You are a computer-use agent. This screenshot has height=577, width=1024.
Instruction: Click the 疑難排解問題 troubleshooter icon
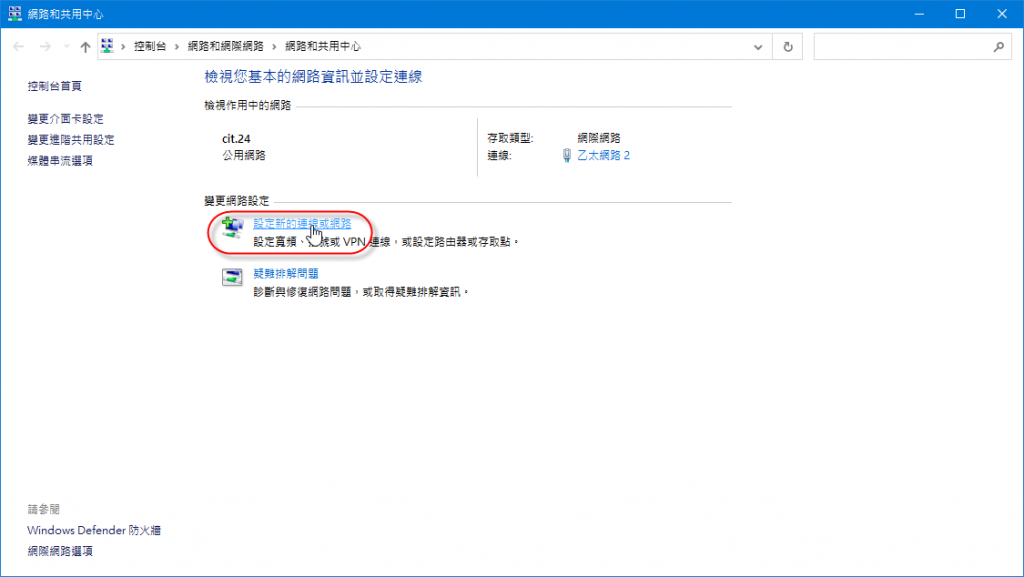tap(232, 278)
